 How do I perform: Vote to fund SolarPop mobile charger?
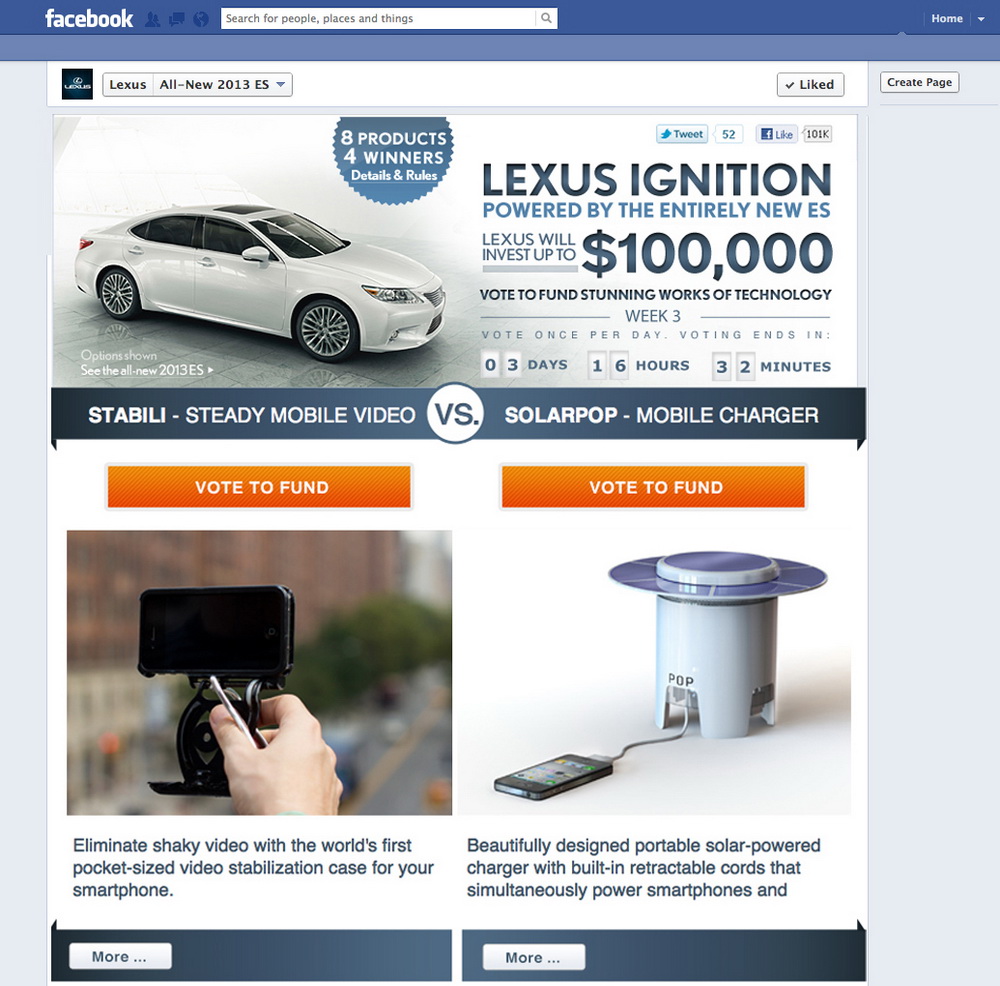tap(654, 487)
